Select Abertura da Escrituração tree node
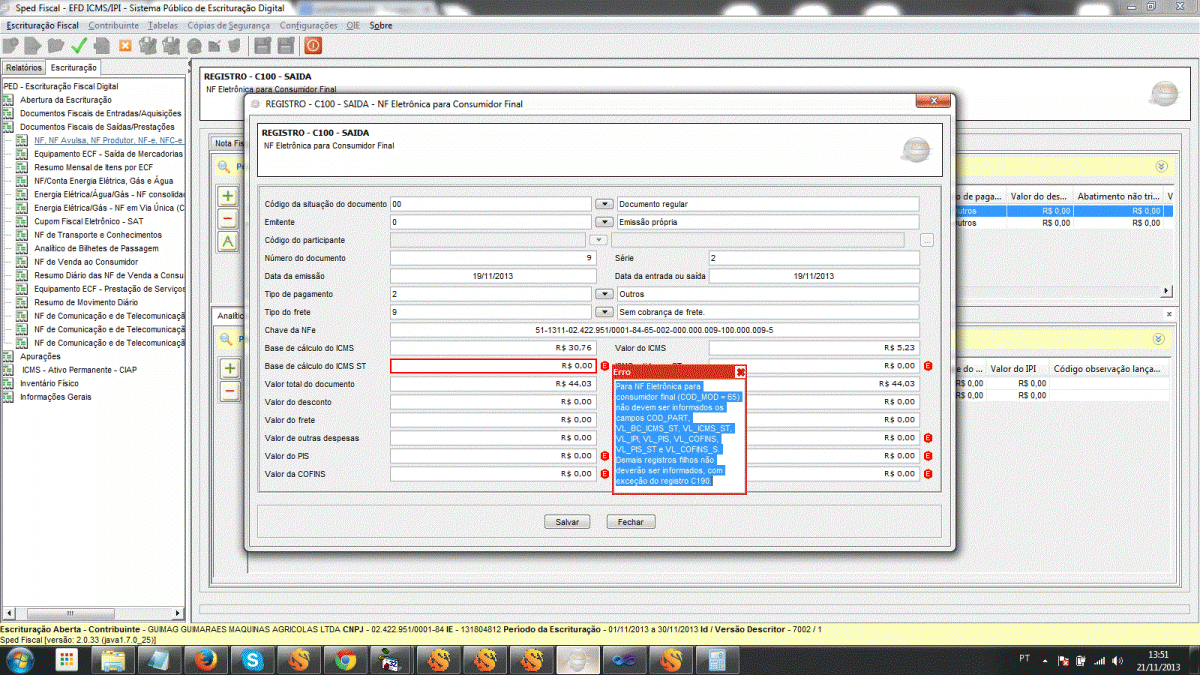The height and width of the screenshot is (675, 1200). (66, 100)
